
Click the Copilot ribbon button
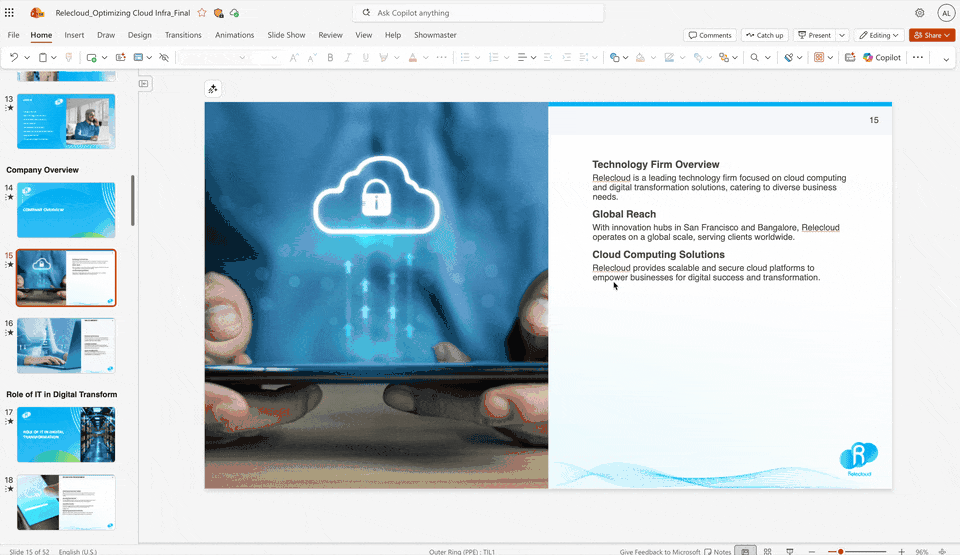(882, 57)
